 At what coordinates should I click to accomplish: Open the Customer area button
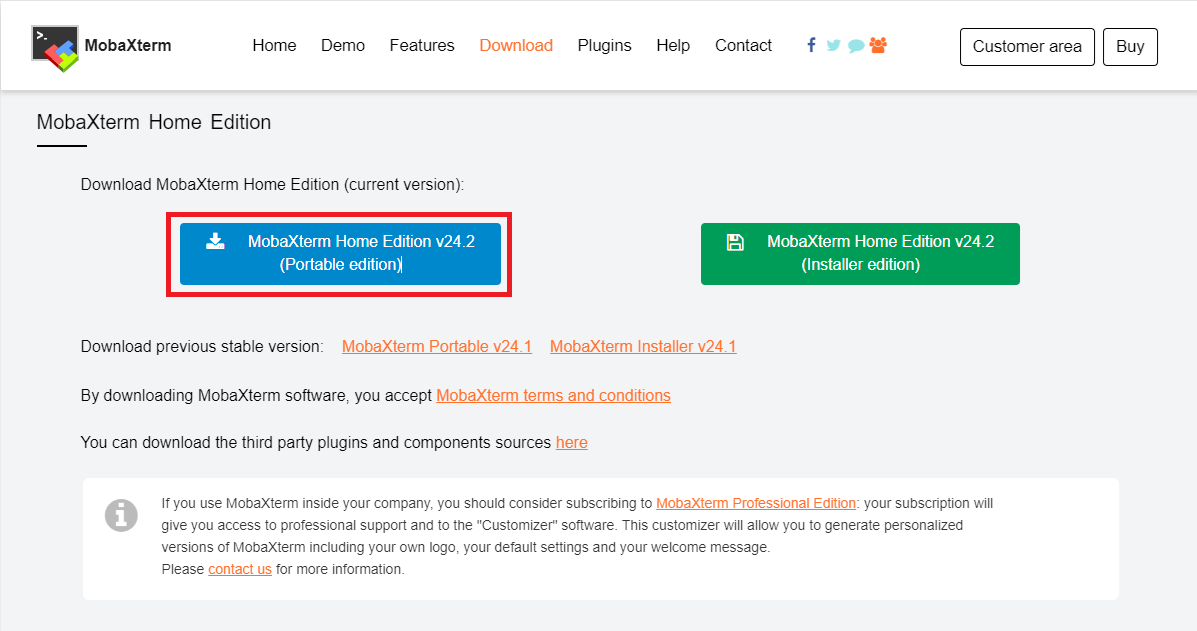point(1027,47)
